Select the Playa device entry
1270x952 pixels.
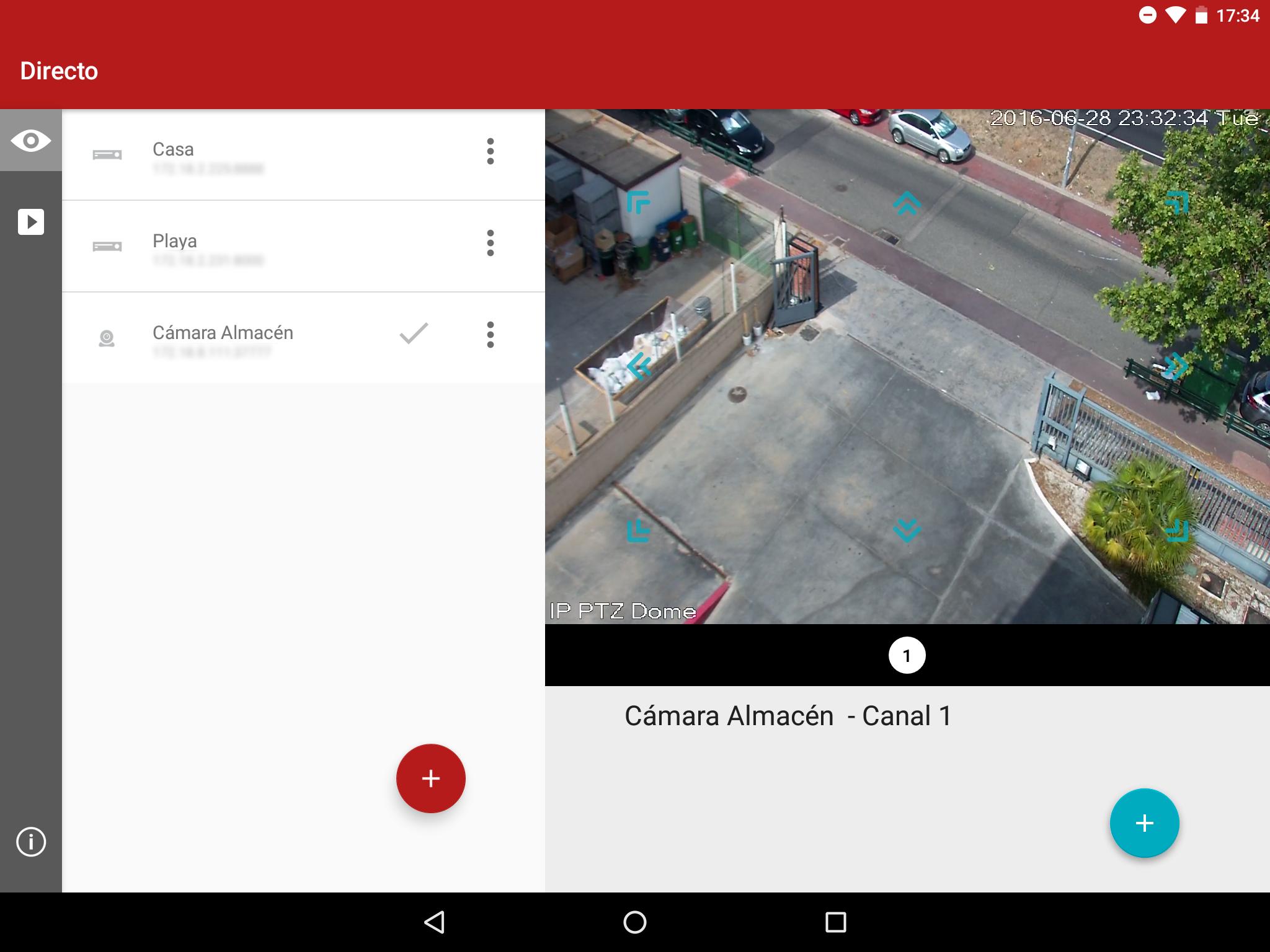point(303,246)
